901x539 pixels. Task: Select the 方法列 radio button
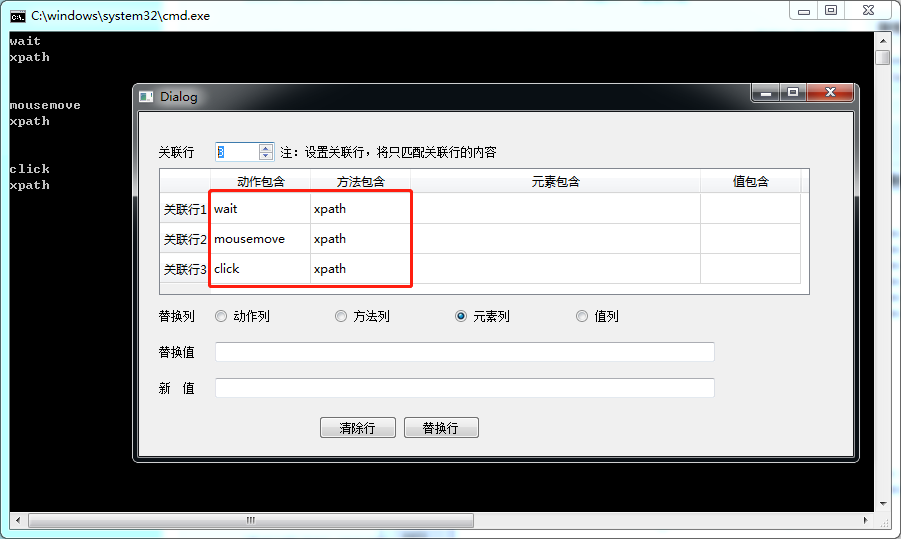point(341,316)
